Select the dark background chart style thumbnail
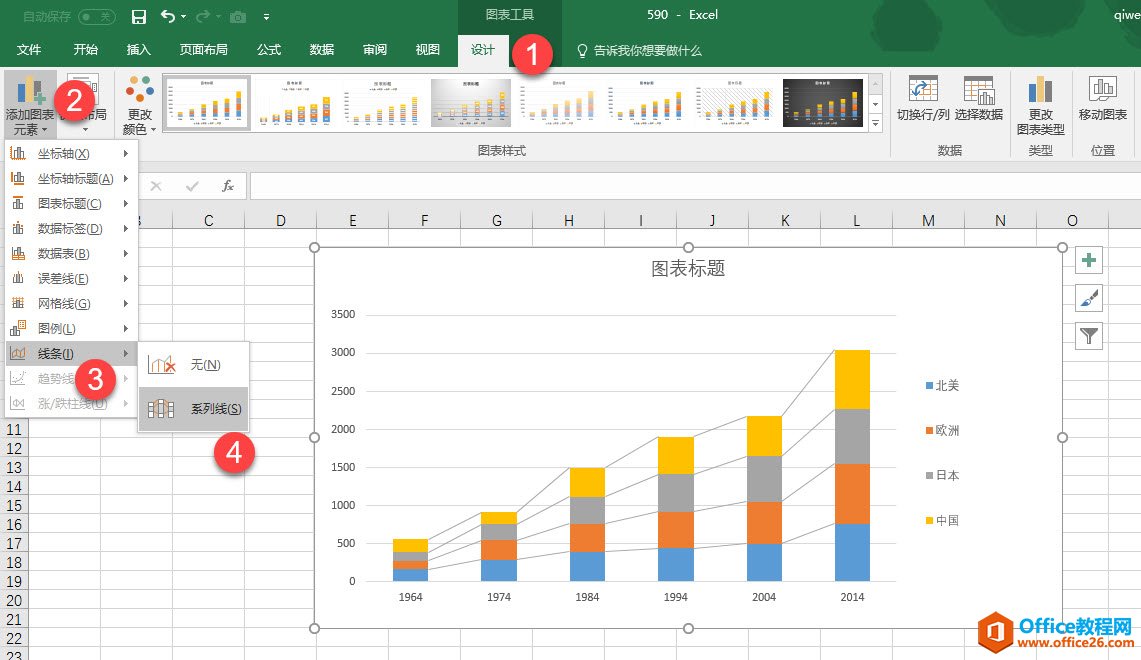The height and width of the screenshot is (660, 1141). [x=822, y=103]
